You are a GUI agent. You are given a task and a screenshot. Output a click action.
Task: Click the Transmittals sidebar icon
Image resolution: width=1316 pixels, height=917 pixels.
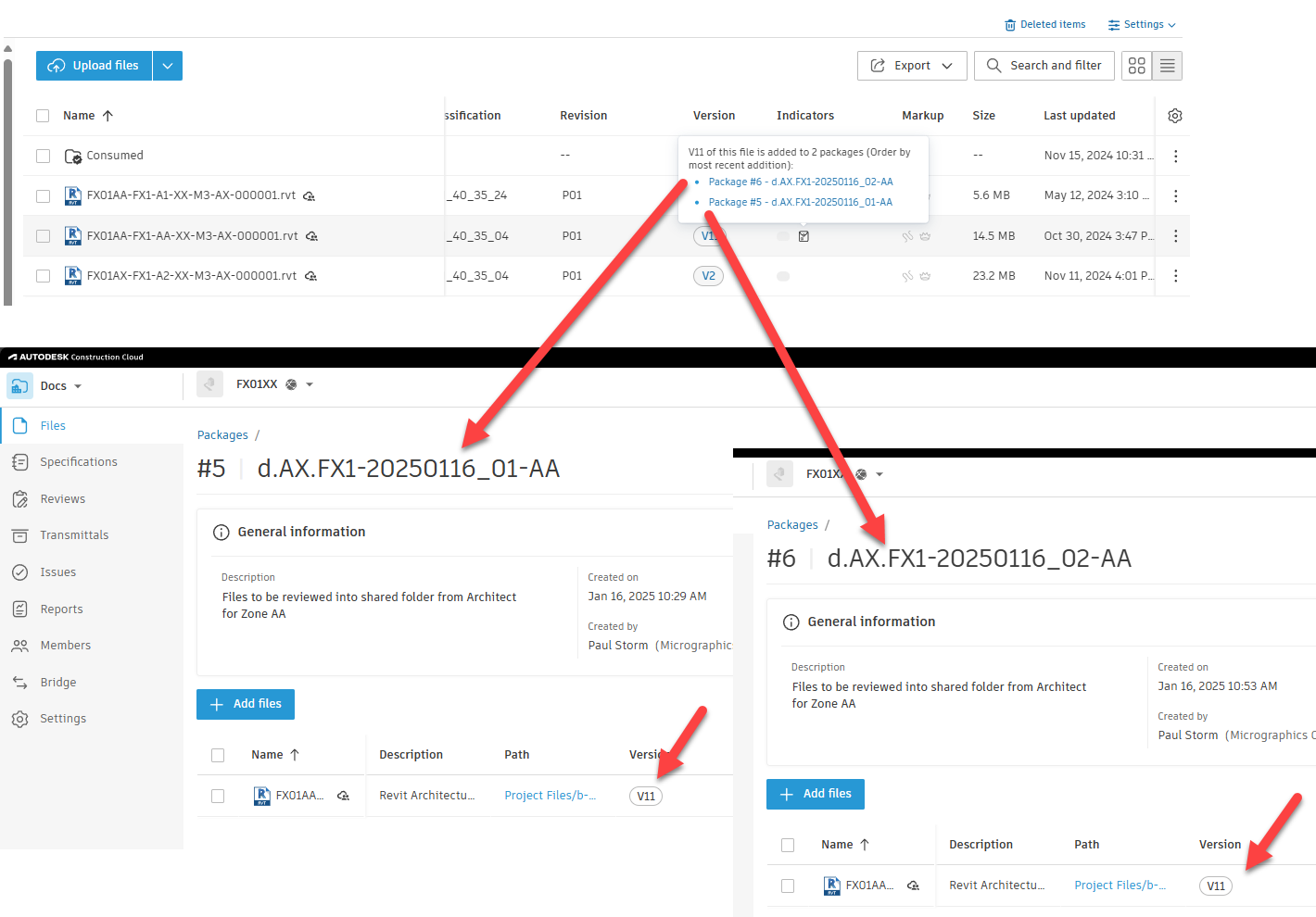(20, 535)
